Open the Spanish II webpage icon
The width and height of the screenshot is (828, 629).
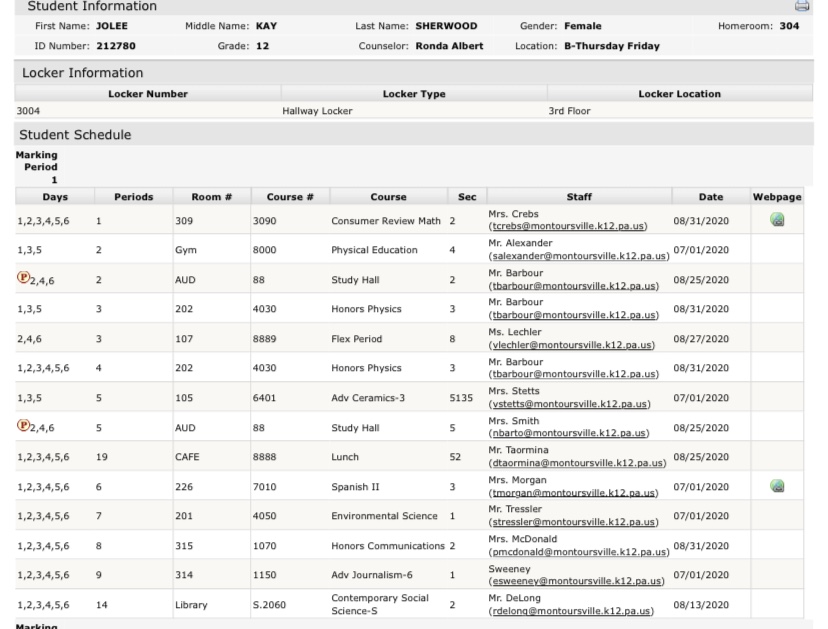click(777, 486)
